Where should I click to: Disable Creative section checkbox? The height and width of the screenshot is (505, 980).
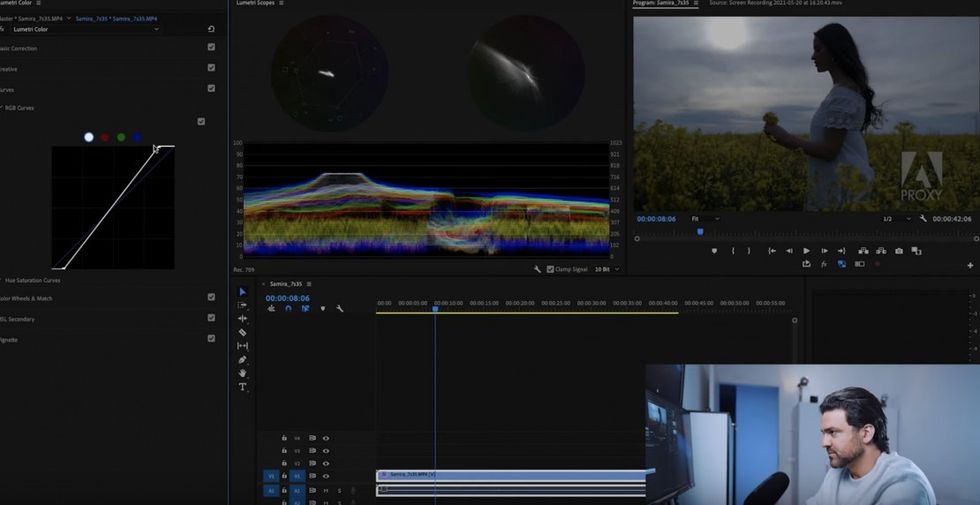(211, 68)
